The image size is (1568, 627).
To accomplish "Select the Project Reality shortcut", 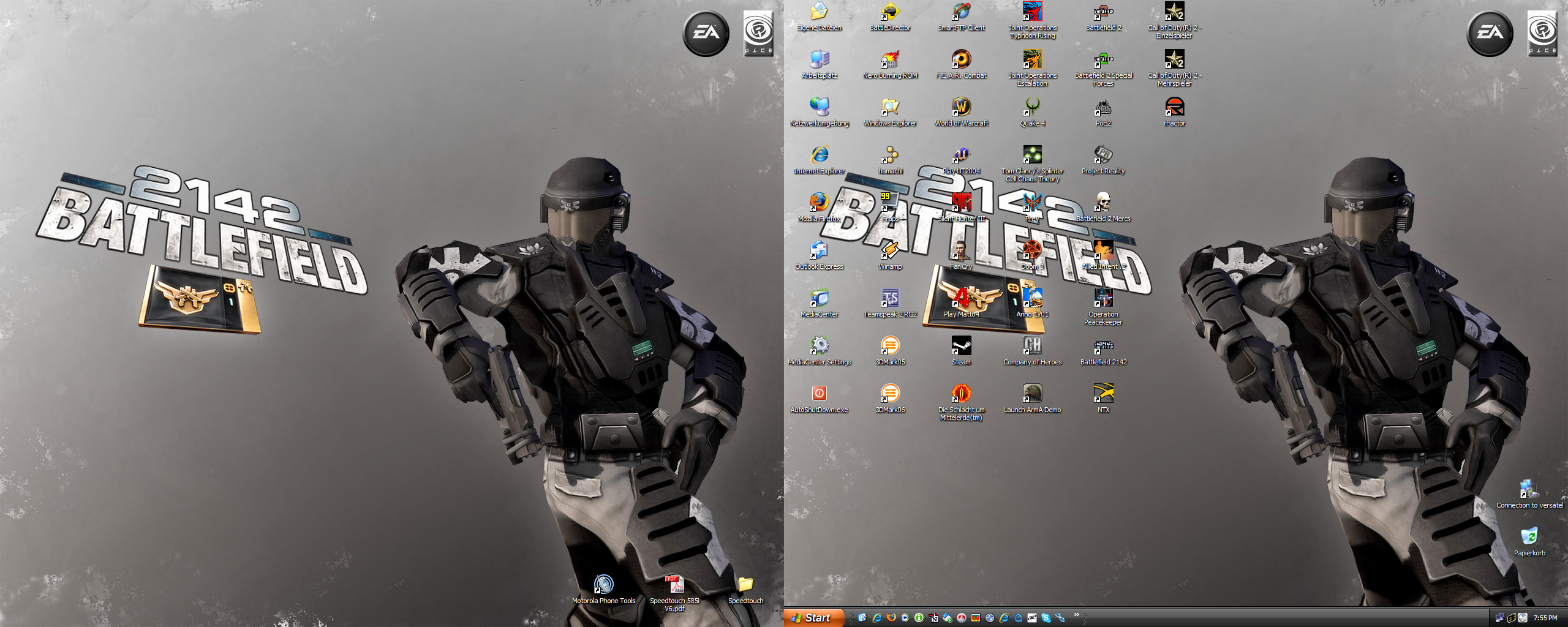I will pos(1103,160).
